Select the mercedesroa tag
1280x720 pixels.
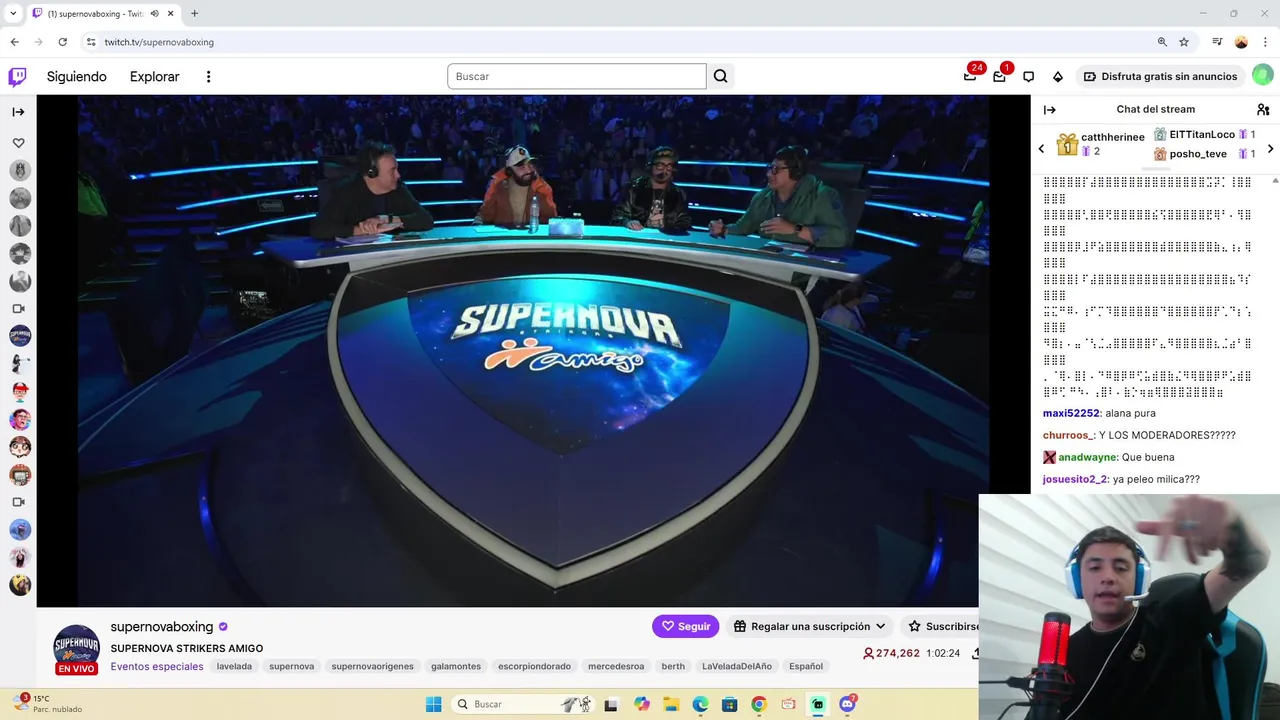(616, 666)
